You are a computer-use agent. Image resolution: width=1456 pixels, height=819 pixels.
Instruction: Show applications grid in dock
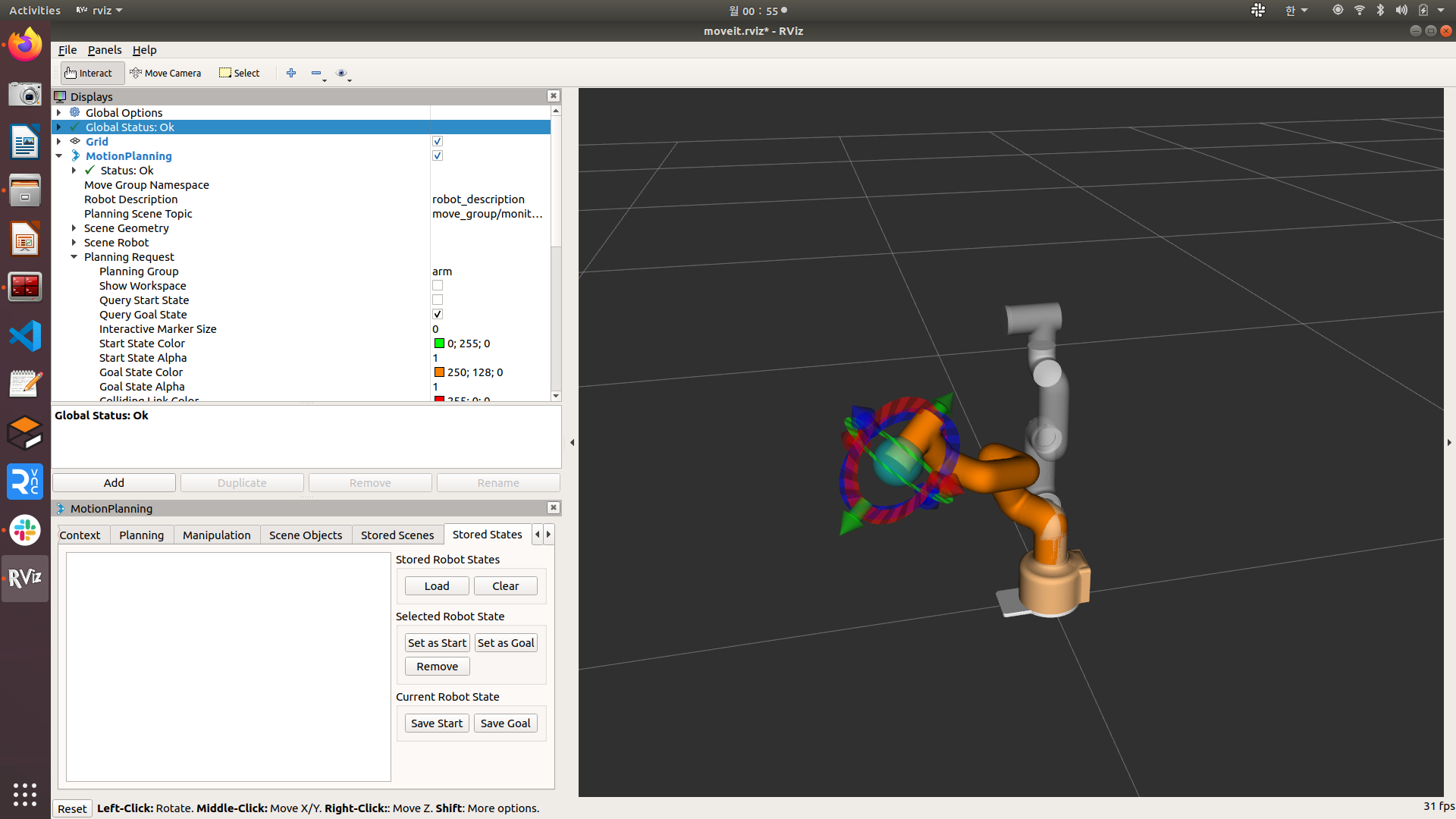click(25, 794)
